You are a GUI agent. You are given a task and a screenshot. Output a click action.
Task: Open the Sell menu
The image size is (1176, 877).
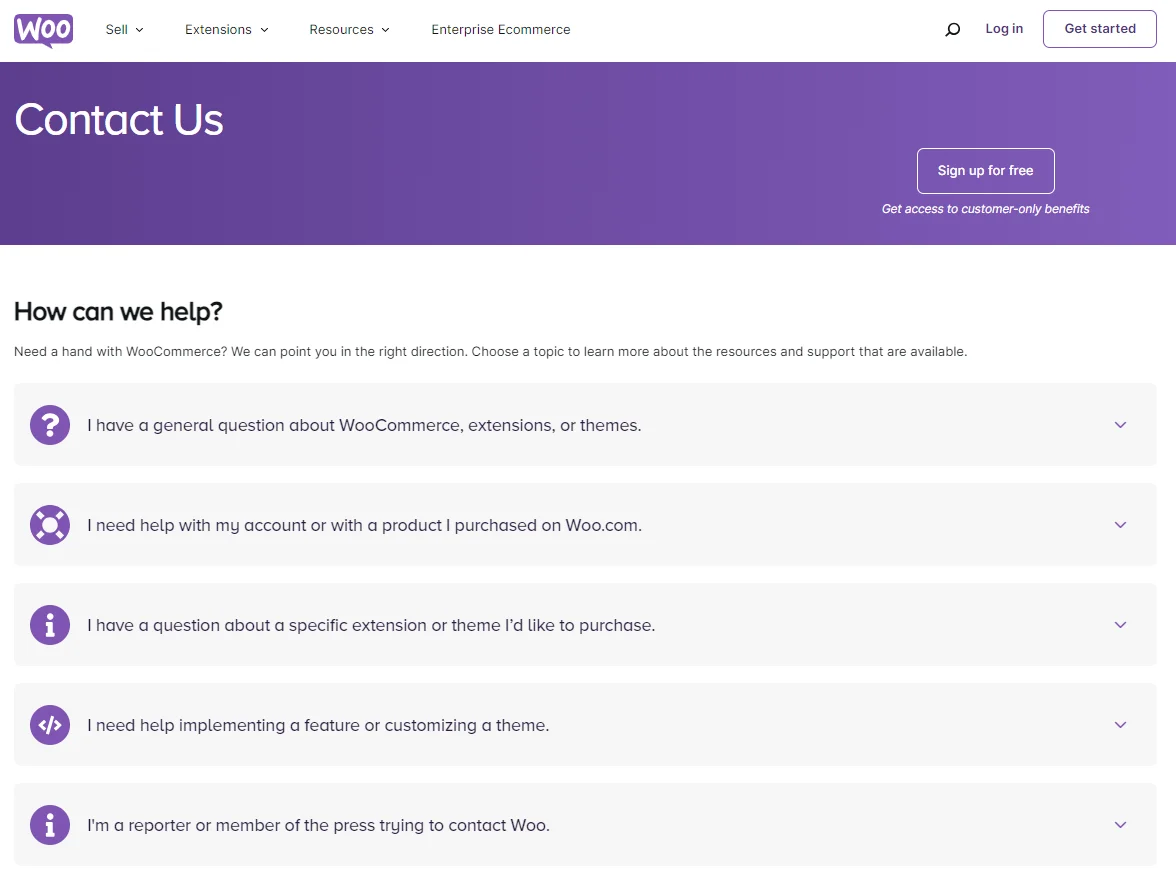(x=124, y=29)
